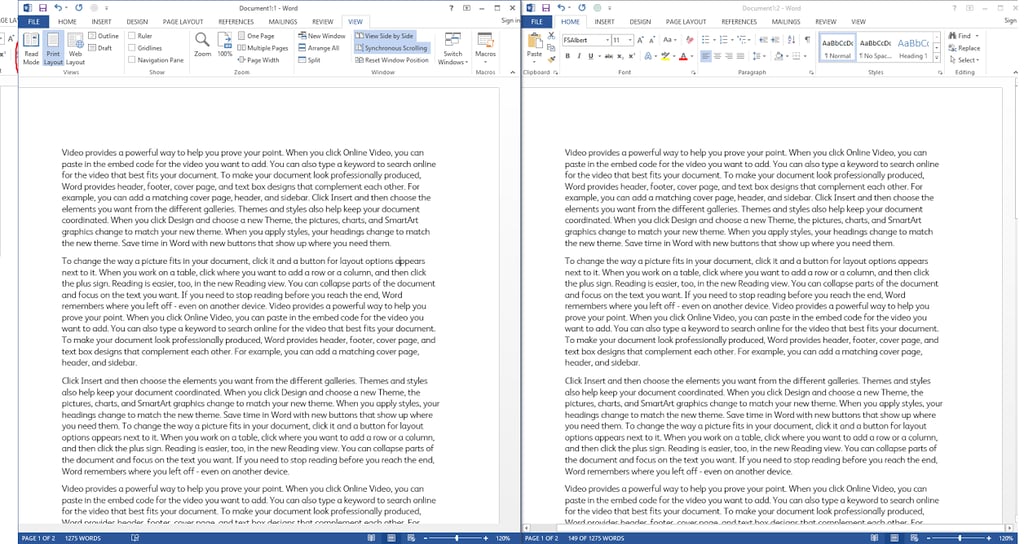Screen dimensions: 1024x544
Task: Toggle subscript in the right window
Action: 620,57
